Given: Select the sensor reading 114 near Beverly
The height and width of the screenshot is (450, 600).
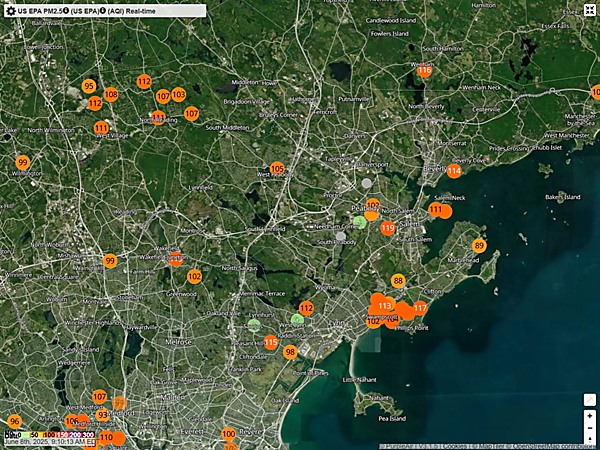Looking at the screenshot, I should click(454, 171).
